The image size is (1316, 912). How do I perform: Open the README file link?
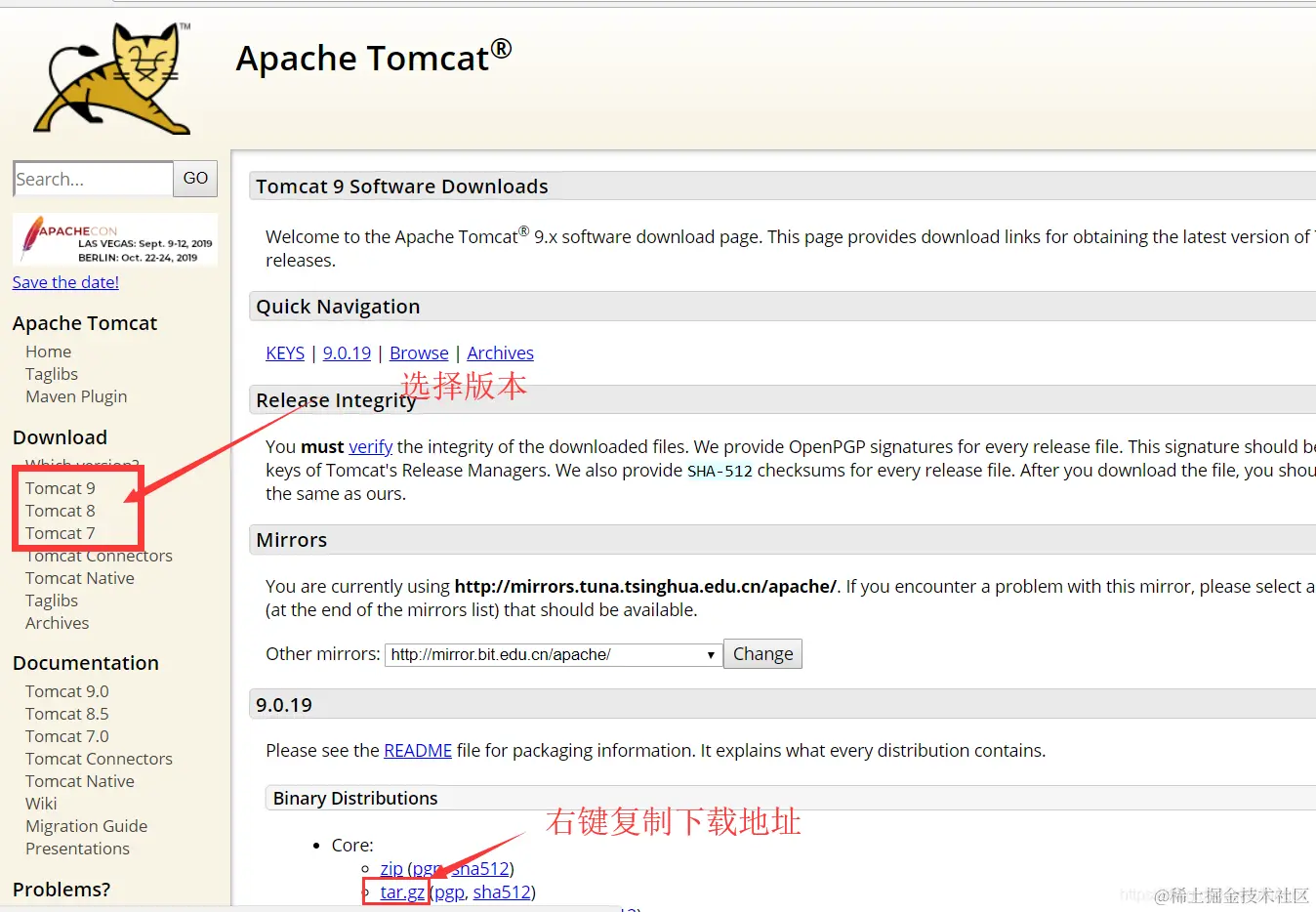click(418, 750)
